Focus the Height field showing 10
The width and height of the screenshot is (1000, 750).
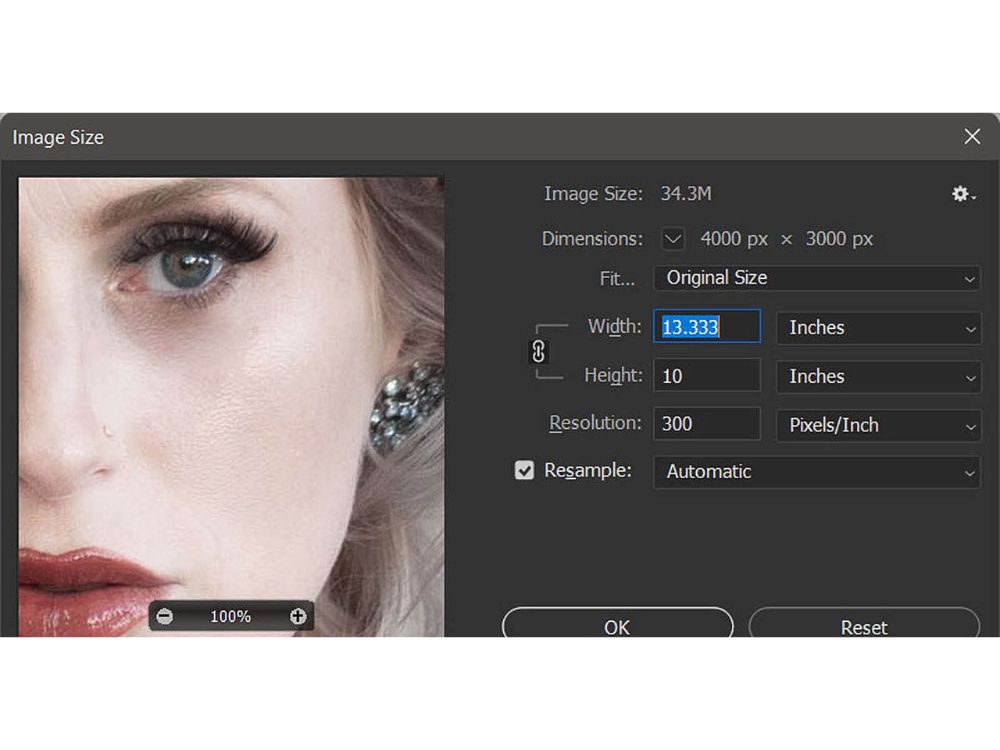(707, 376)
